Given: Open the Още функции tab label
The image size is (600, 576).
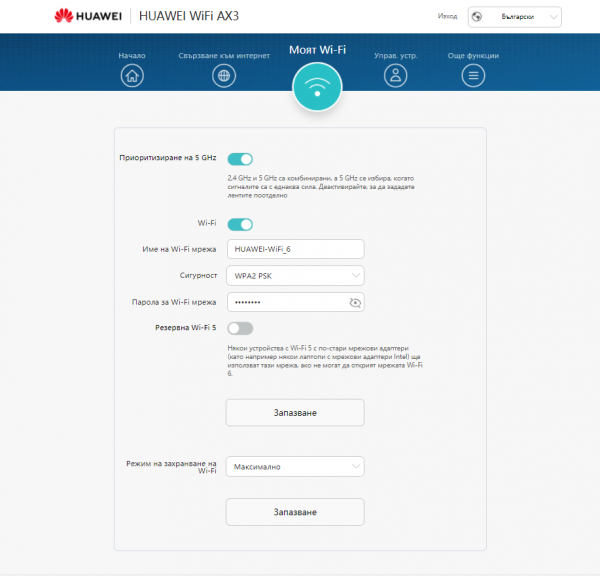Looking at the screenshot, I should pos(473,55).
